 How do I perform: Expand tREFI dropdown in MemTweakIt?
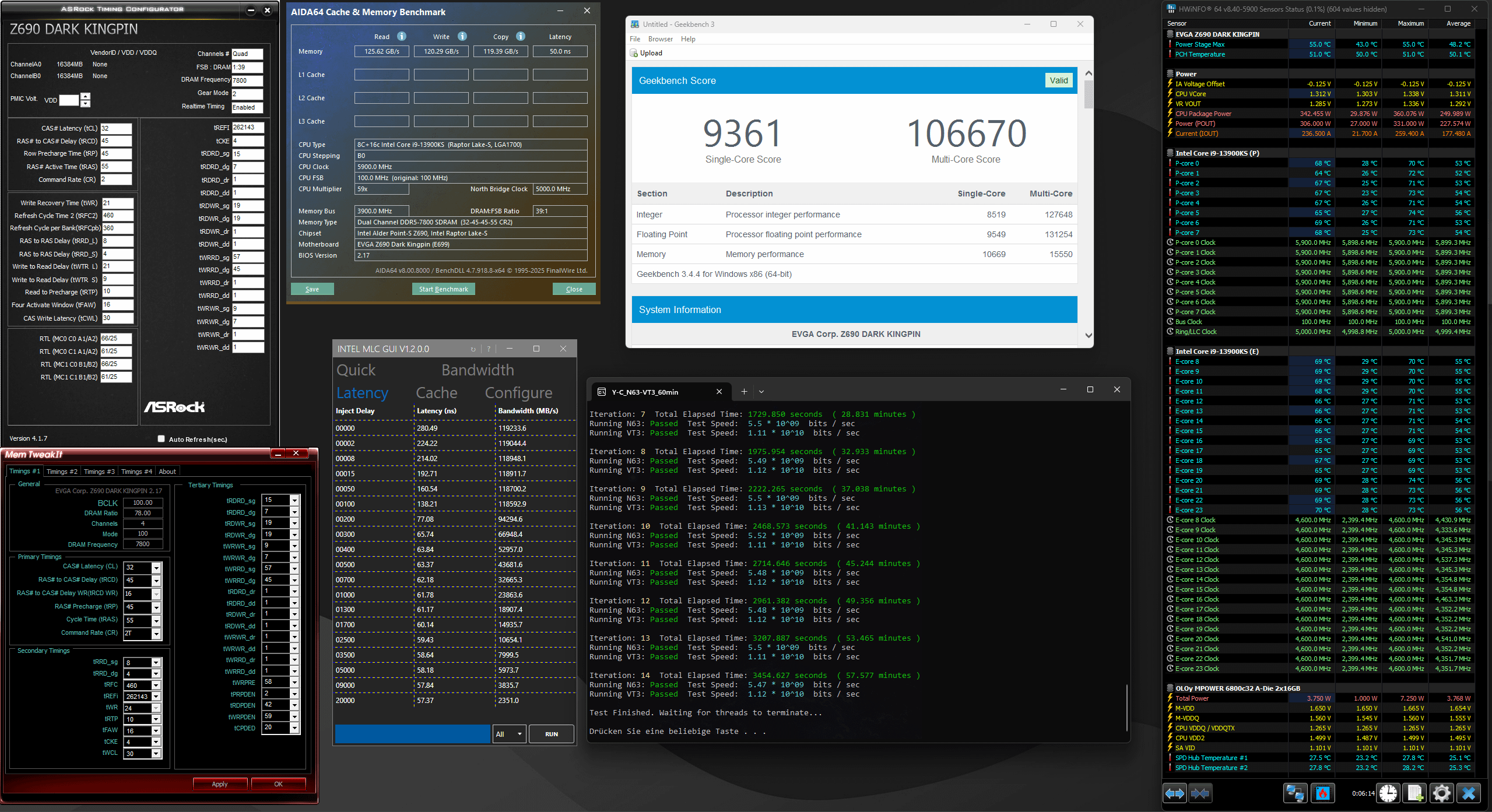[156, 697]
